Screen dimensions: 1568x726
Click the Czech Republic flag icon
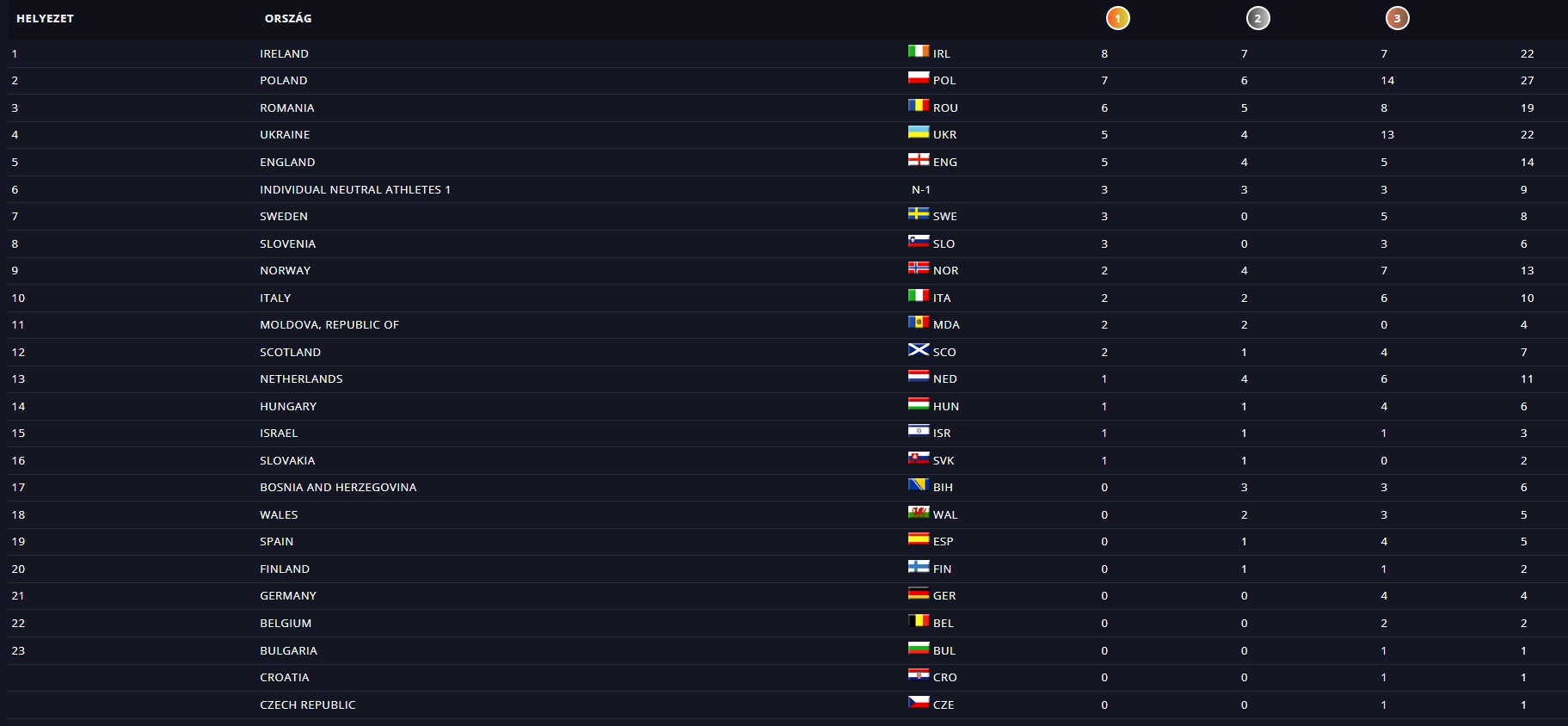point(919,703)
